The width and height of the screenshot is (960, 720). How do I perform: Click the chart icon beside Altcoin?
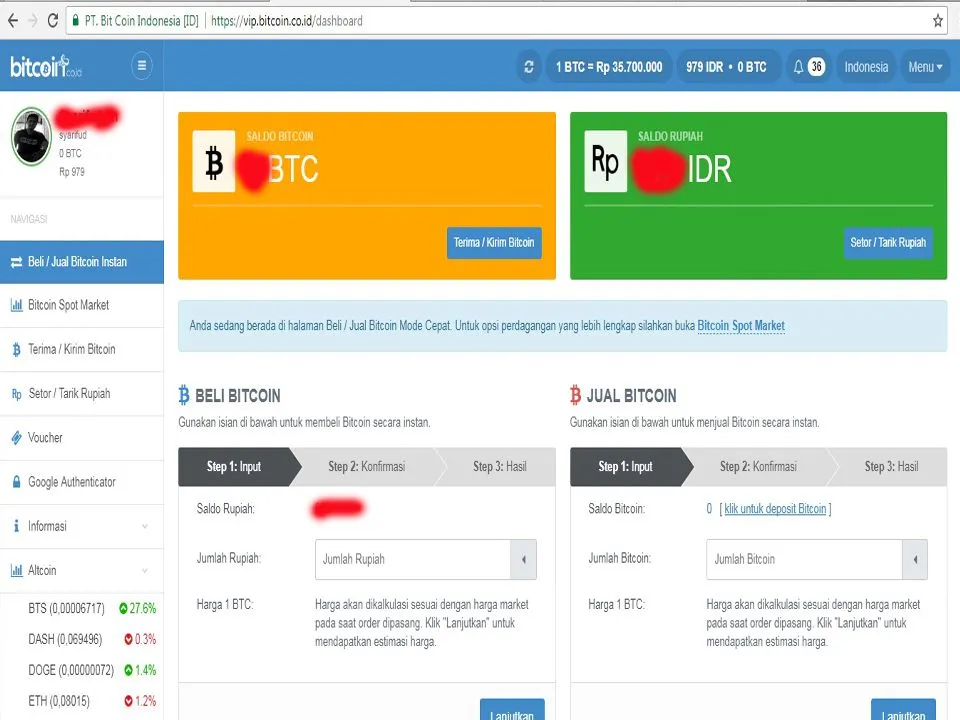pyautogui.click(x=17, y=570)
